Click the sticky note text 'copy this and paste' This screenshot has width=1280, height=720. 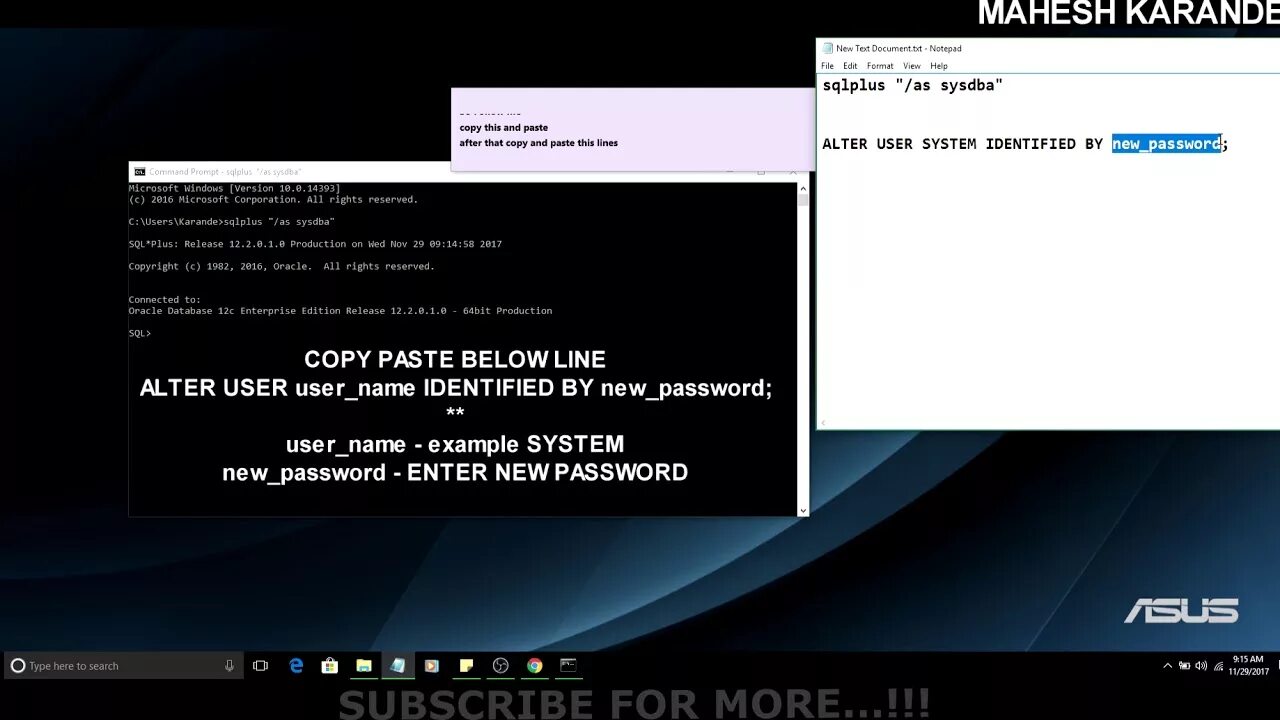point(504,128)
